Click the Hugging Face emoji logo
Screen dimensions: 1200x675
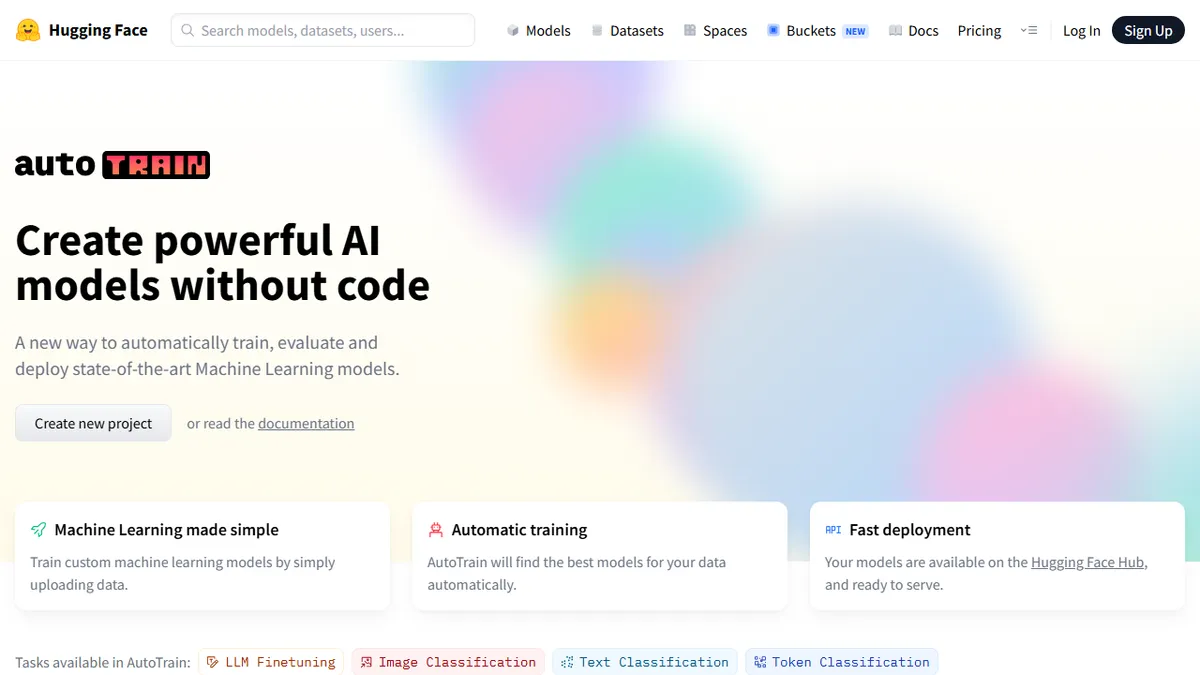point(28,30)
